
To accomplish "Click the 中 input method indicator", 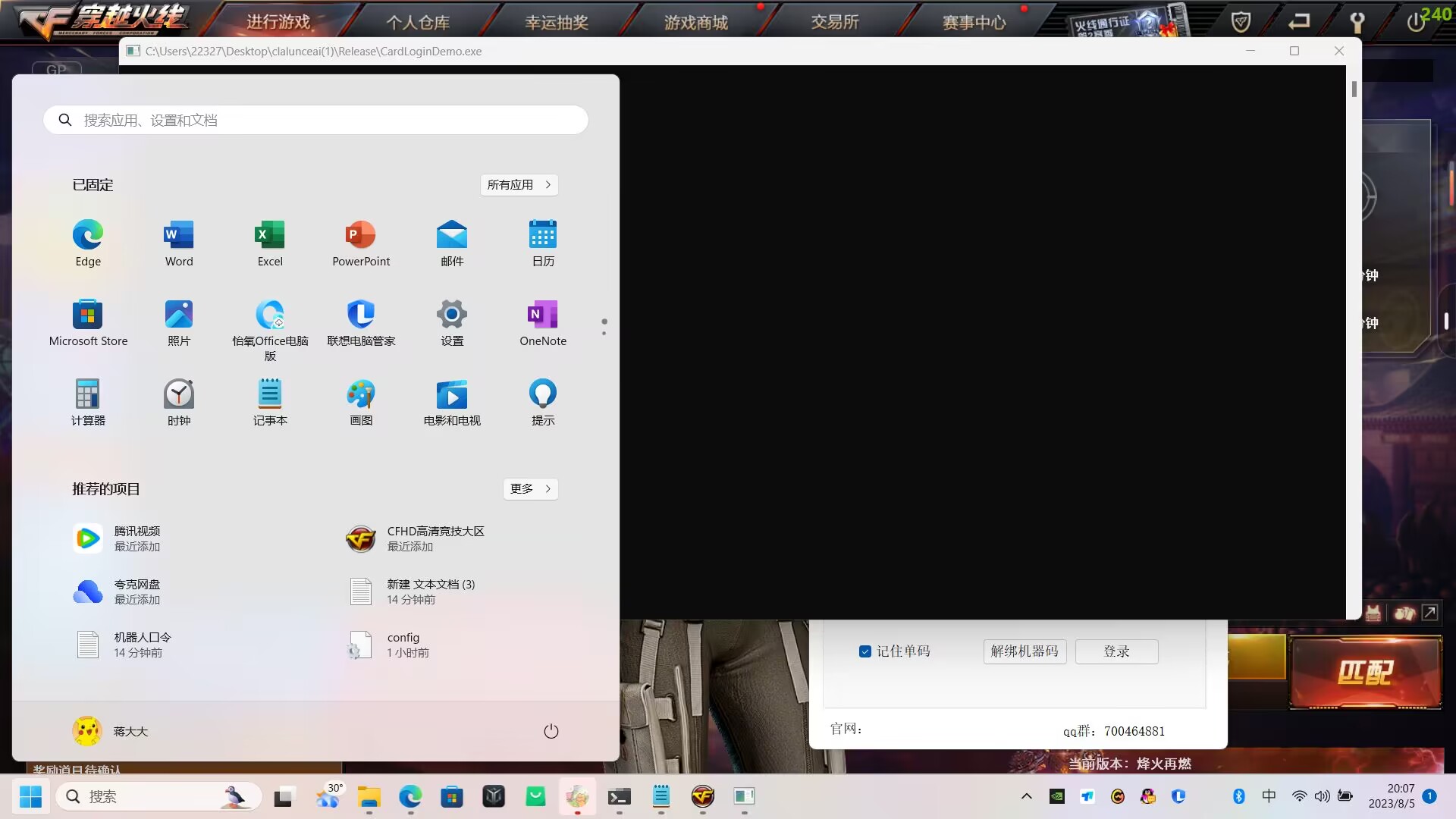I will coord(1269,796).
